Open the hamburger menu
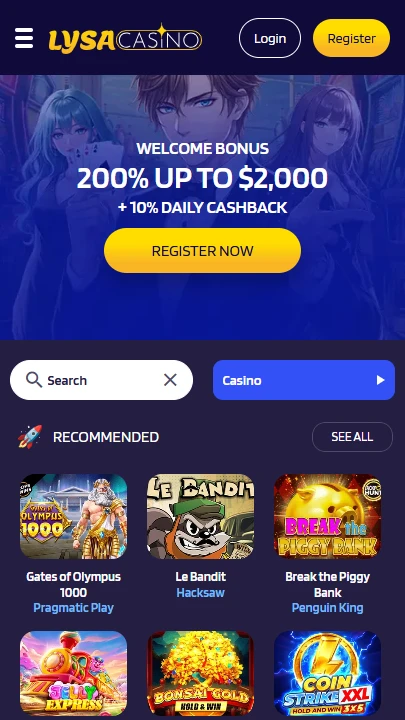Screen dimensions: 405x720 24,38
